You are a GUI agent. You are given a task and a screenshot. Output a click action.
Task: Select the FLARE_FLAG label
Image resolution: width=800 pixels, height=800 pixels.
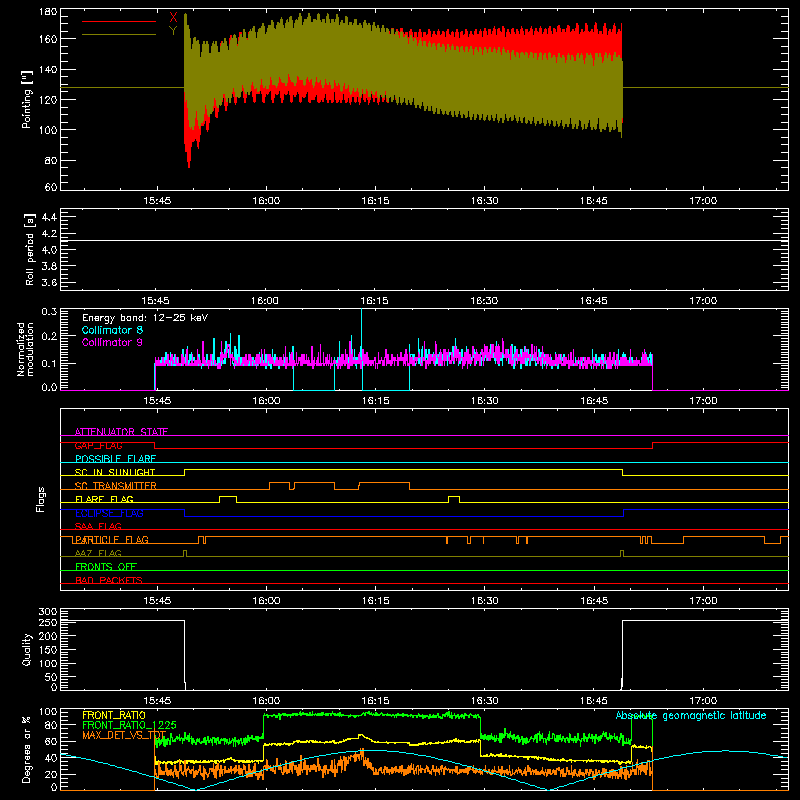tap(104, 499)
